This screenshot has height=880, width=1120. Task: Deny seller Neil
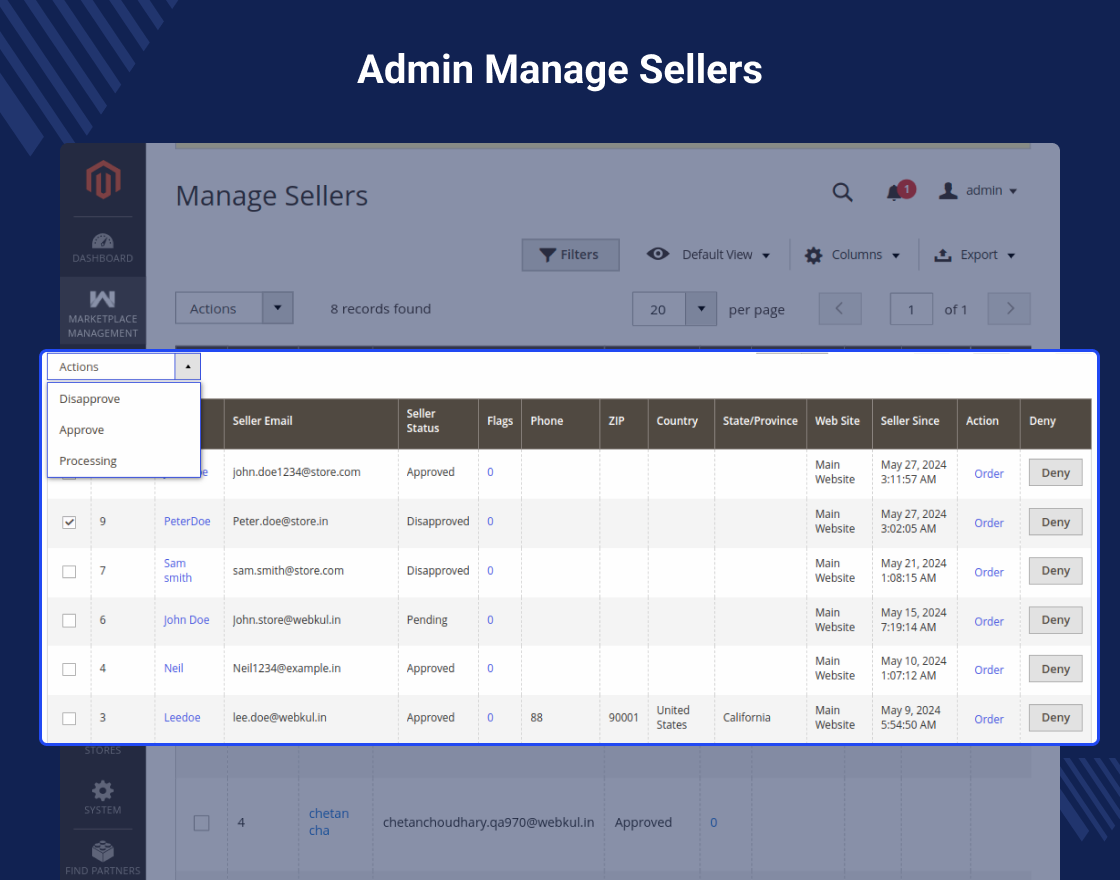pos(1055,669)
